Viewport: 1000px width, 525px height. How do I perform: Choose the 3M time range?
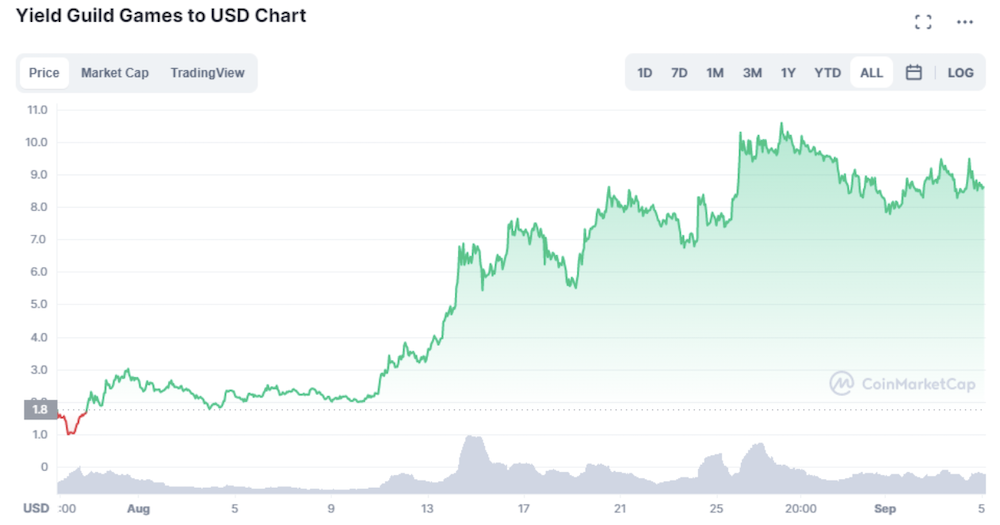(x=752, y=73)
